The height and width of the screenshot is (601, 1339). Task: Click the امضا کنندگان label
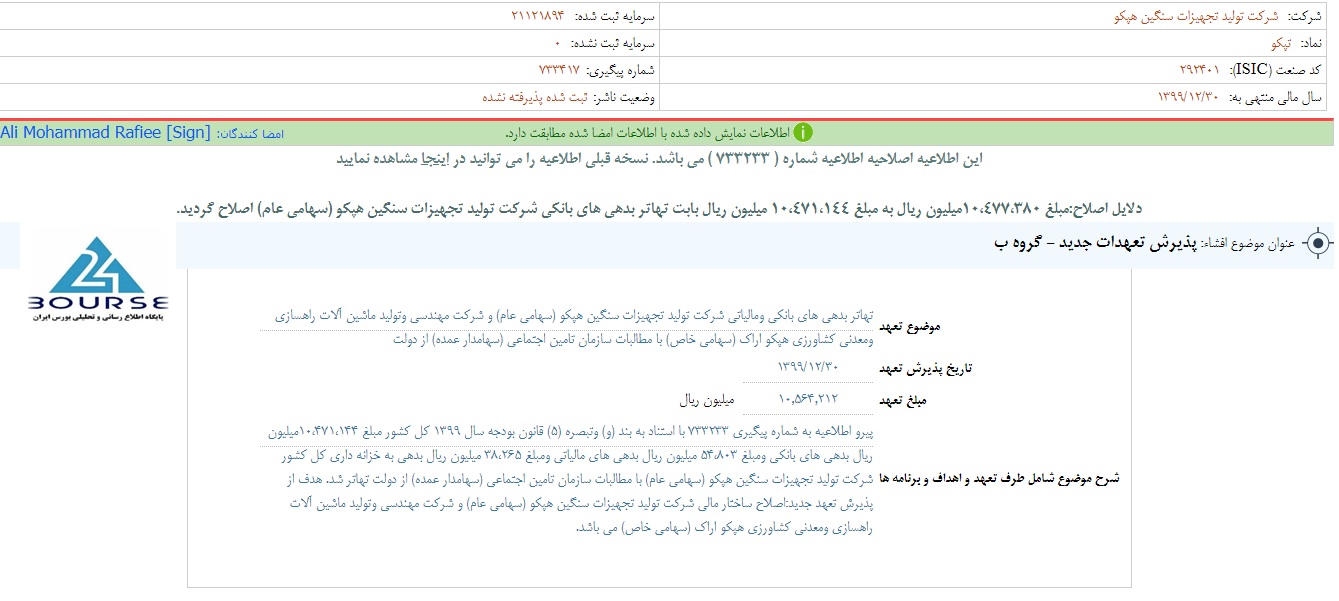click(x=251, y=133)
